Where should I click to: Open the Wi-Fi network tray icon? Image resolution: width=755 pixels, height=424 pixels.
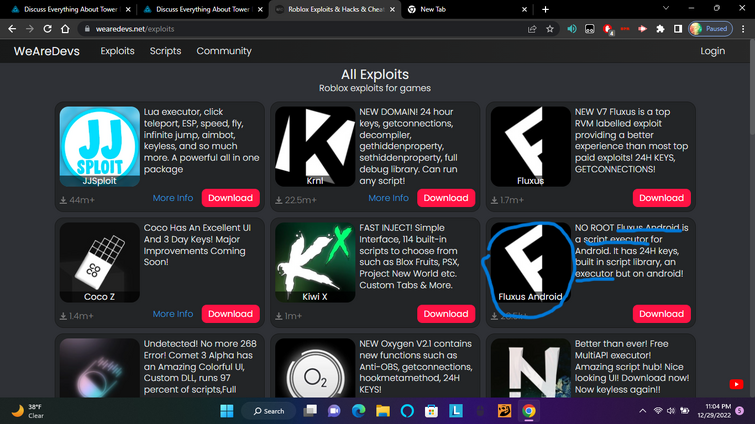coord(658,411)
